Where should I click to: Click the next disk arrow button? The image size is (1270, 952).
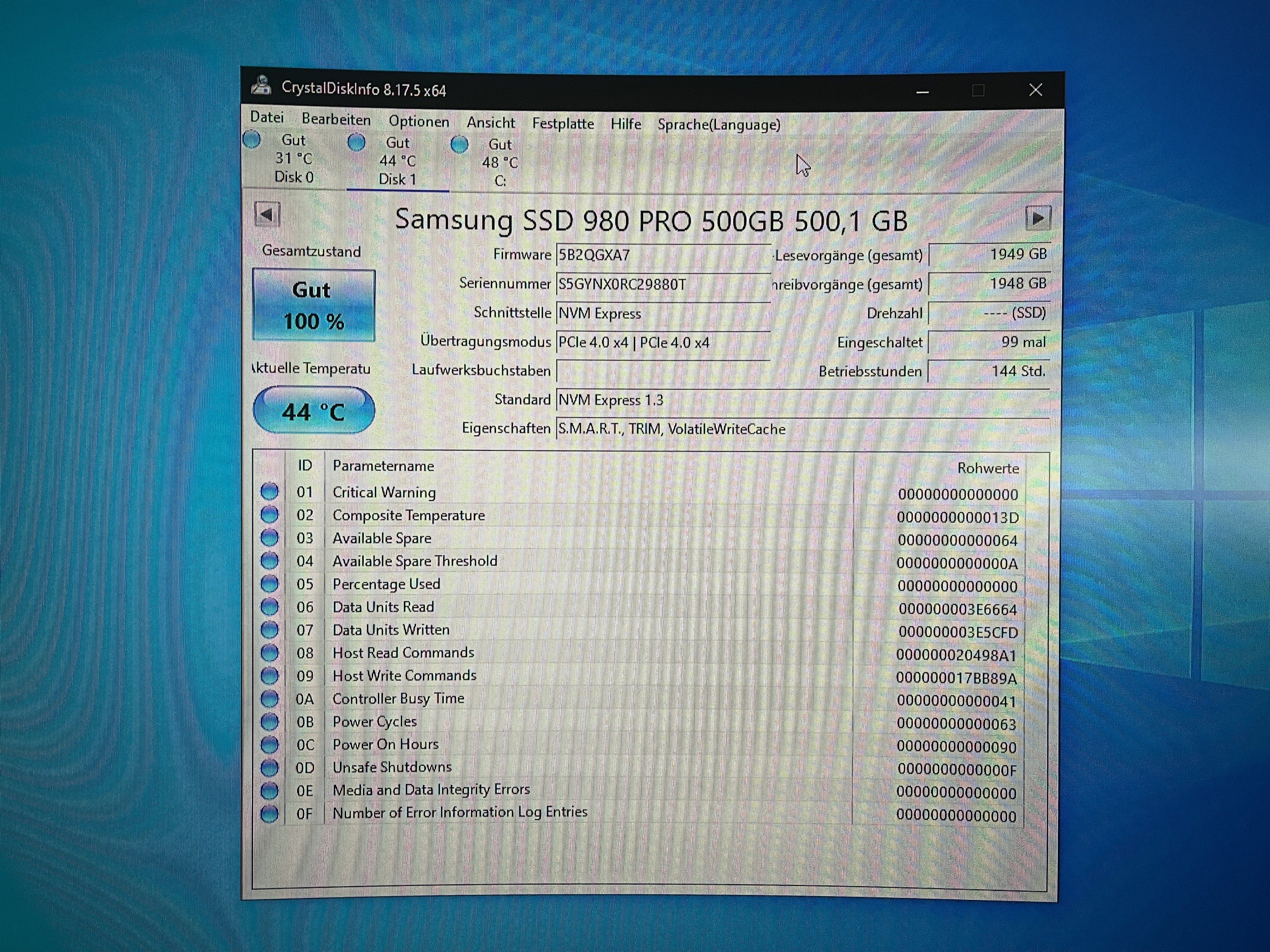1037,218
